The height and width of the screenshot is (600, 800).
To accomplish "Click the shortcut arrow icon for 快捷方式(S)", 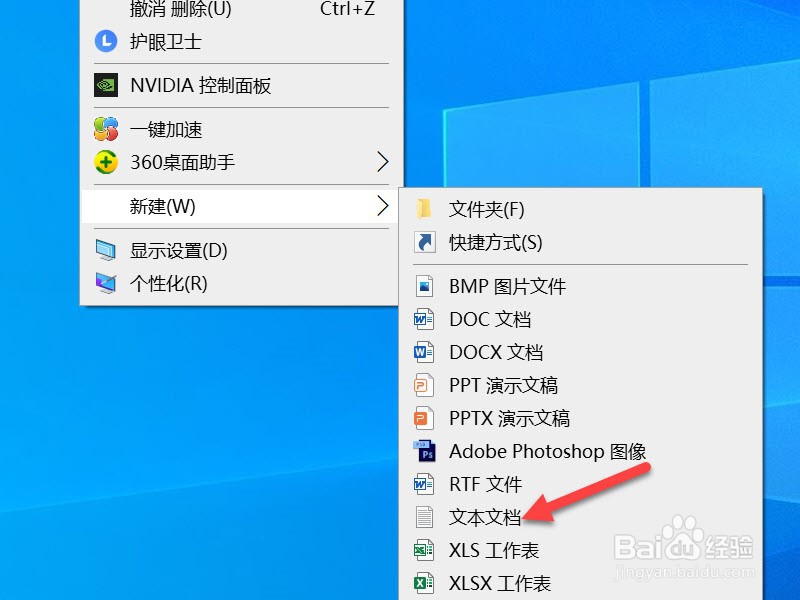I will click(x=424, y=242).
